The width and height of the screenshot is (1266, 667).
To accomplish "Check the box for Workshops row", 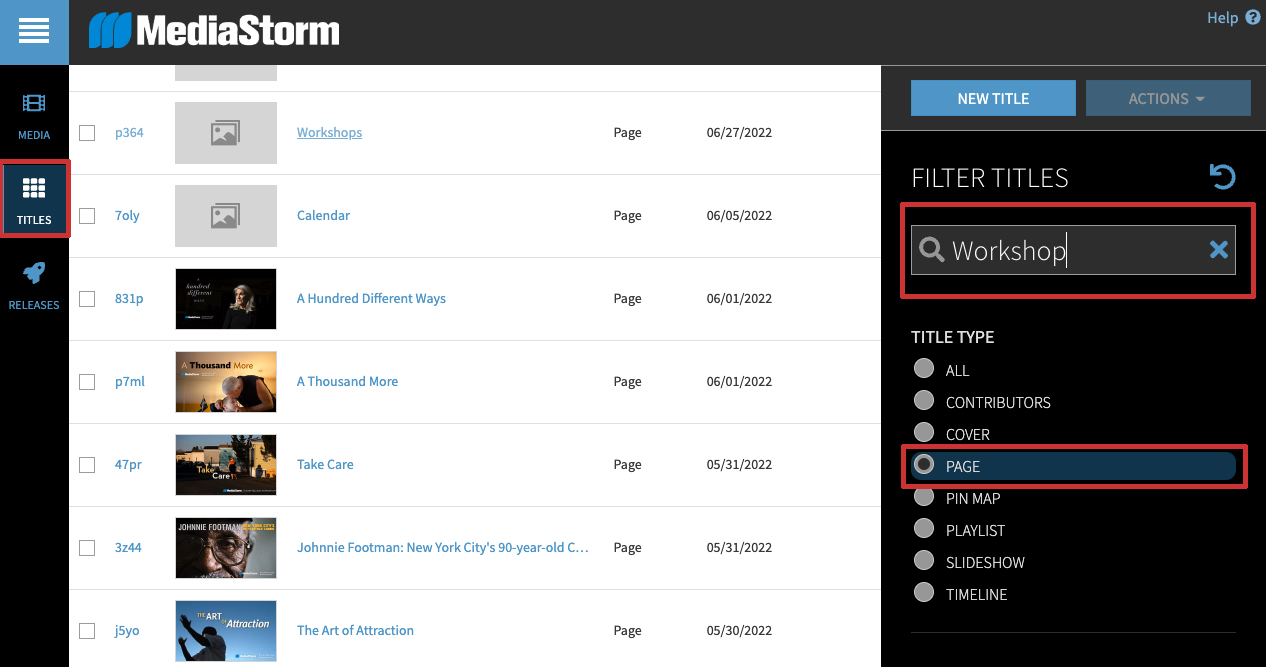I will (87, 133).
